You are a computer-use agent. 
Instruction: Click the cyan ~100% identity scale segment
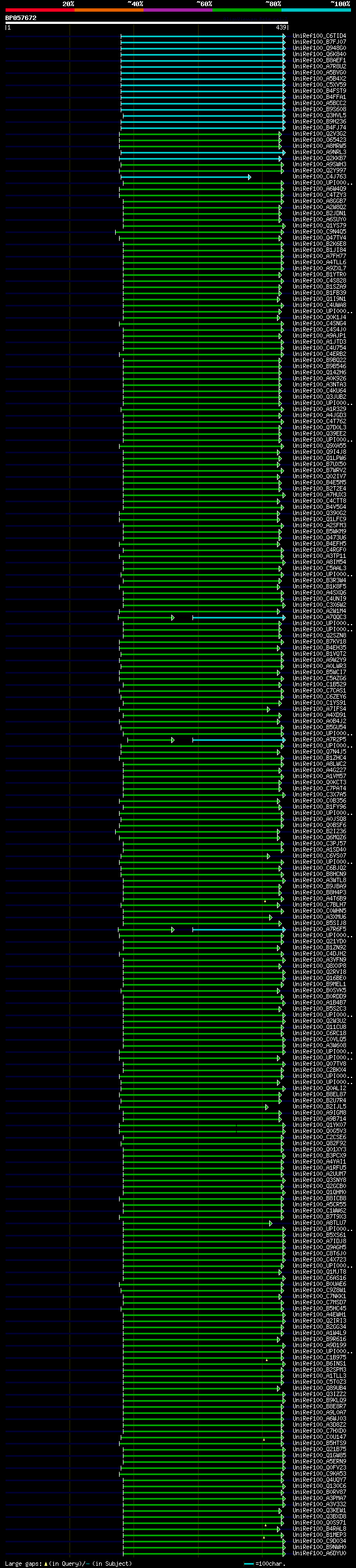[x=316, y=10]
